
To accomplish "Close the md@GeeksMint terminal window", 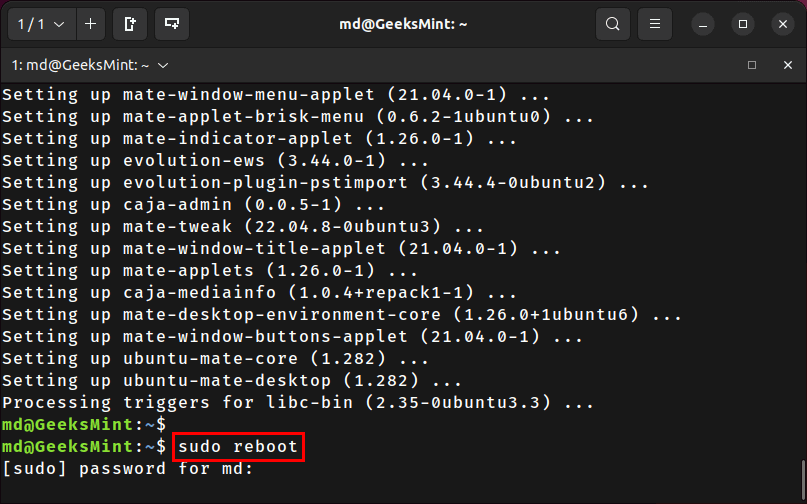I will (x=783, y=24).
